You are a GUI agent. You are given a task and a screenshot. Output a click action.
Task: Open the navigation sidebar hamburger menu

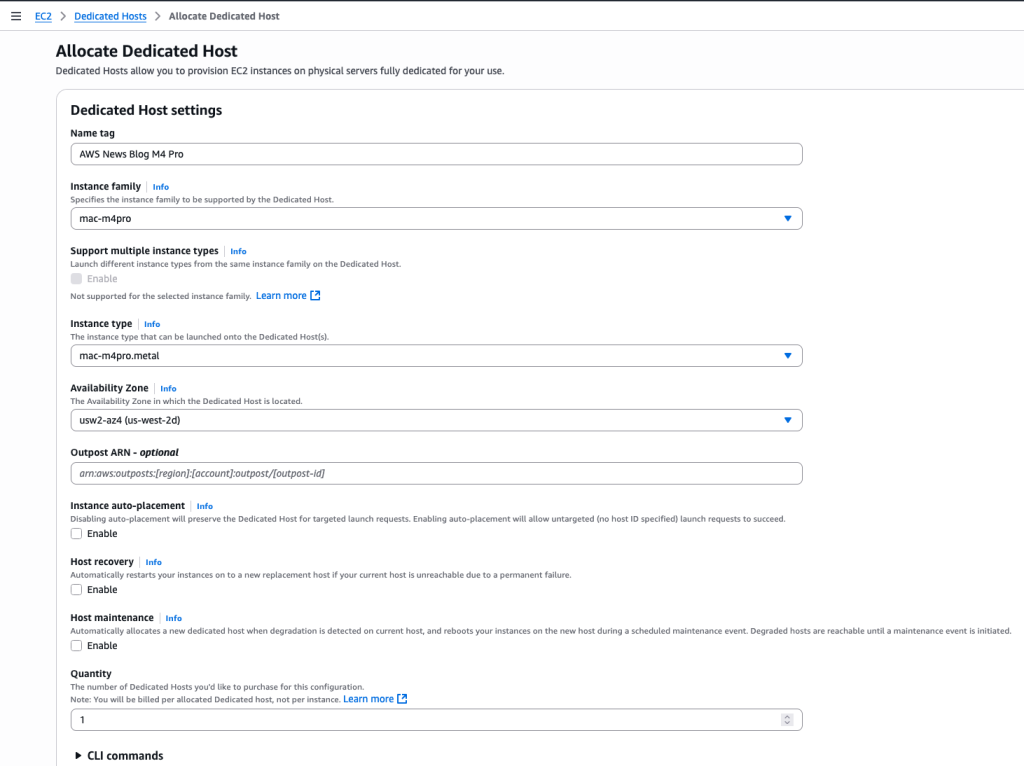coord(18,15)
